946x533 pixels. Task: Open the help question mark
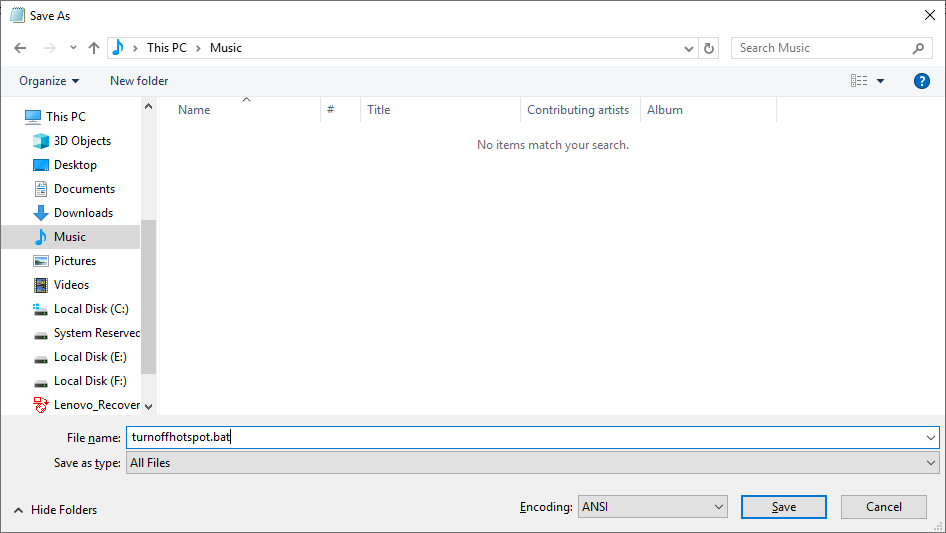point(921,81)
